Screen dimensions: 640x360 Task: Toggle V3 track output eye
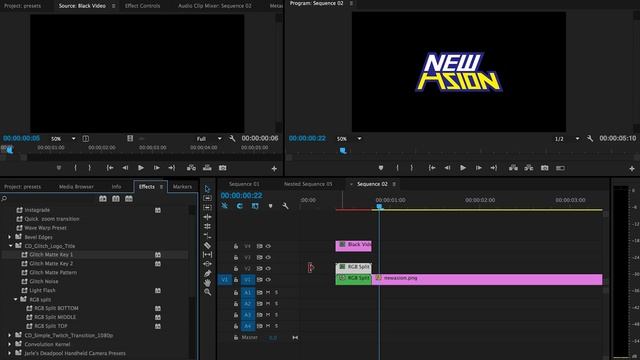pos(268,258)
